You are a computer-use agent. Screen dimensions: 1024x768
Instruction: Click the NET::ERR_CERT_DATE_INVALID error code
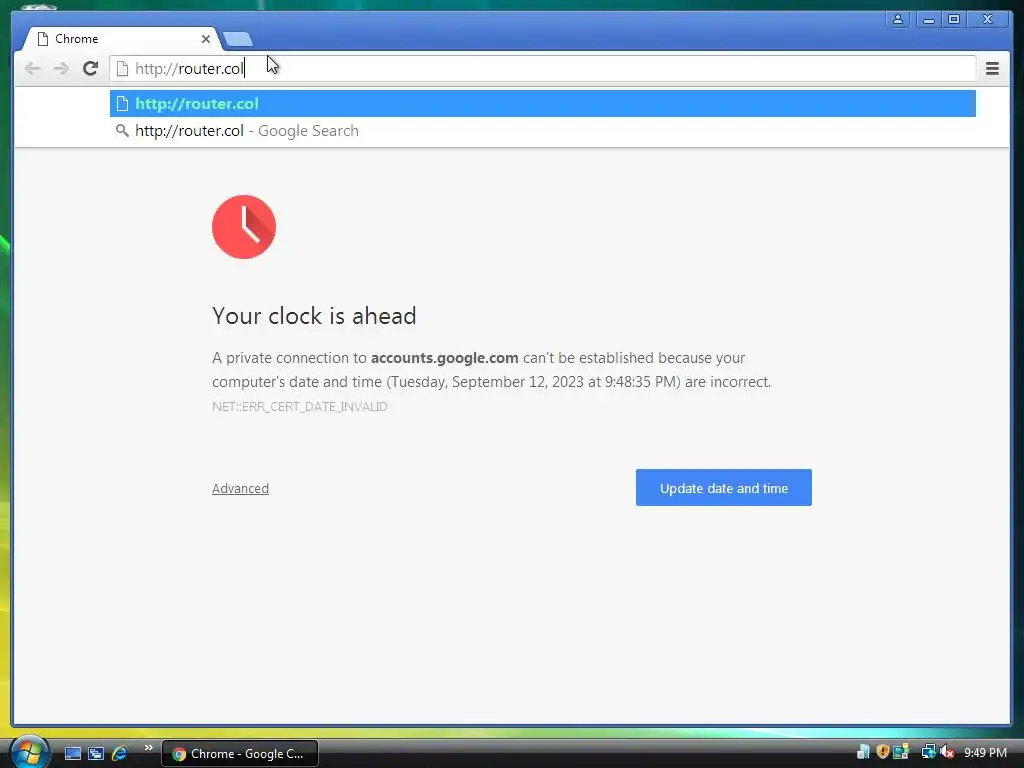click(x=300, y=407)
